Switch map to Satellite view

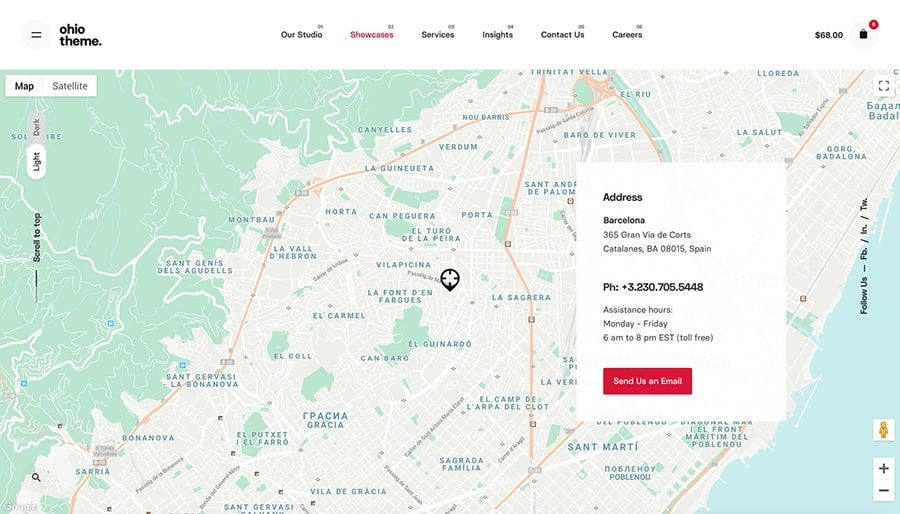pos(70,86)
